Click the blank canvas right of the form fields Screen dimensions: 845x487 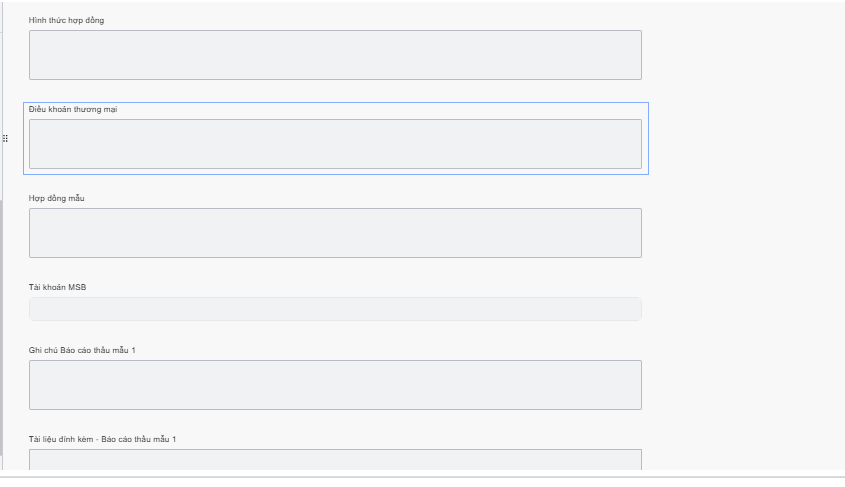coord(745,240)
